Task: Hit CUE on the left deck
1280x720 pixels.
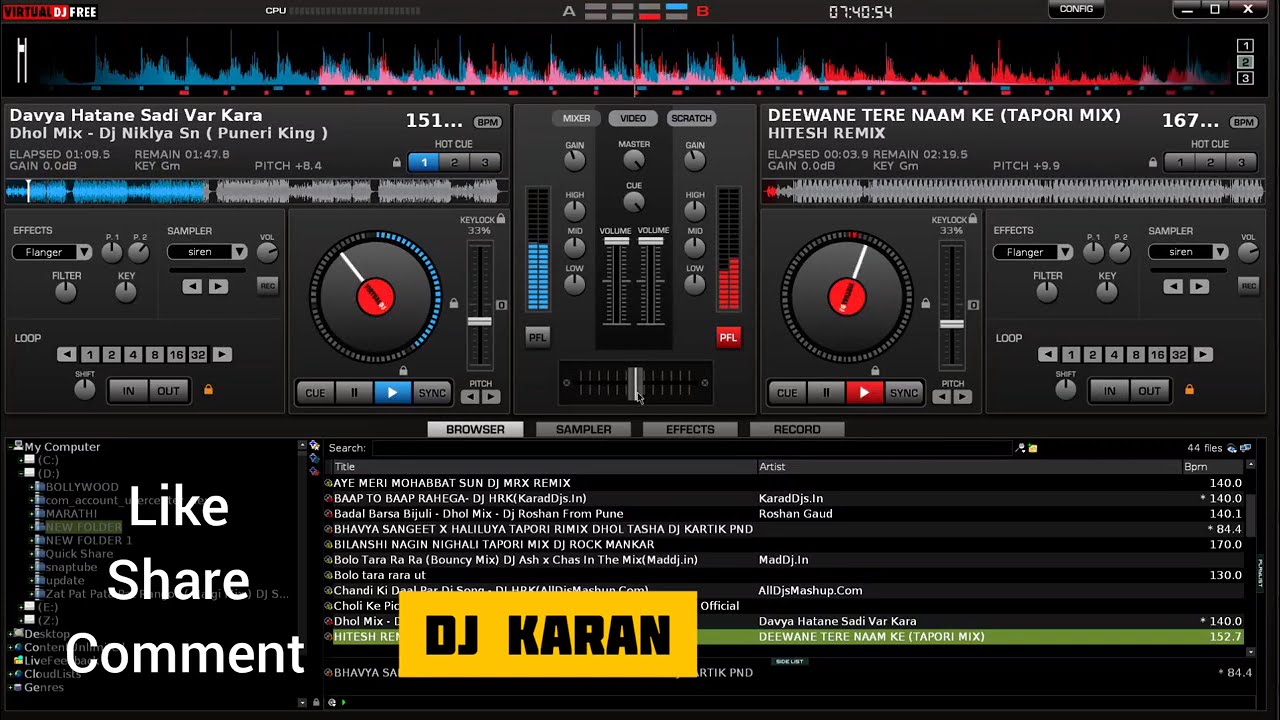Action: click(315, 393)
